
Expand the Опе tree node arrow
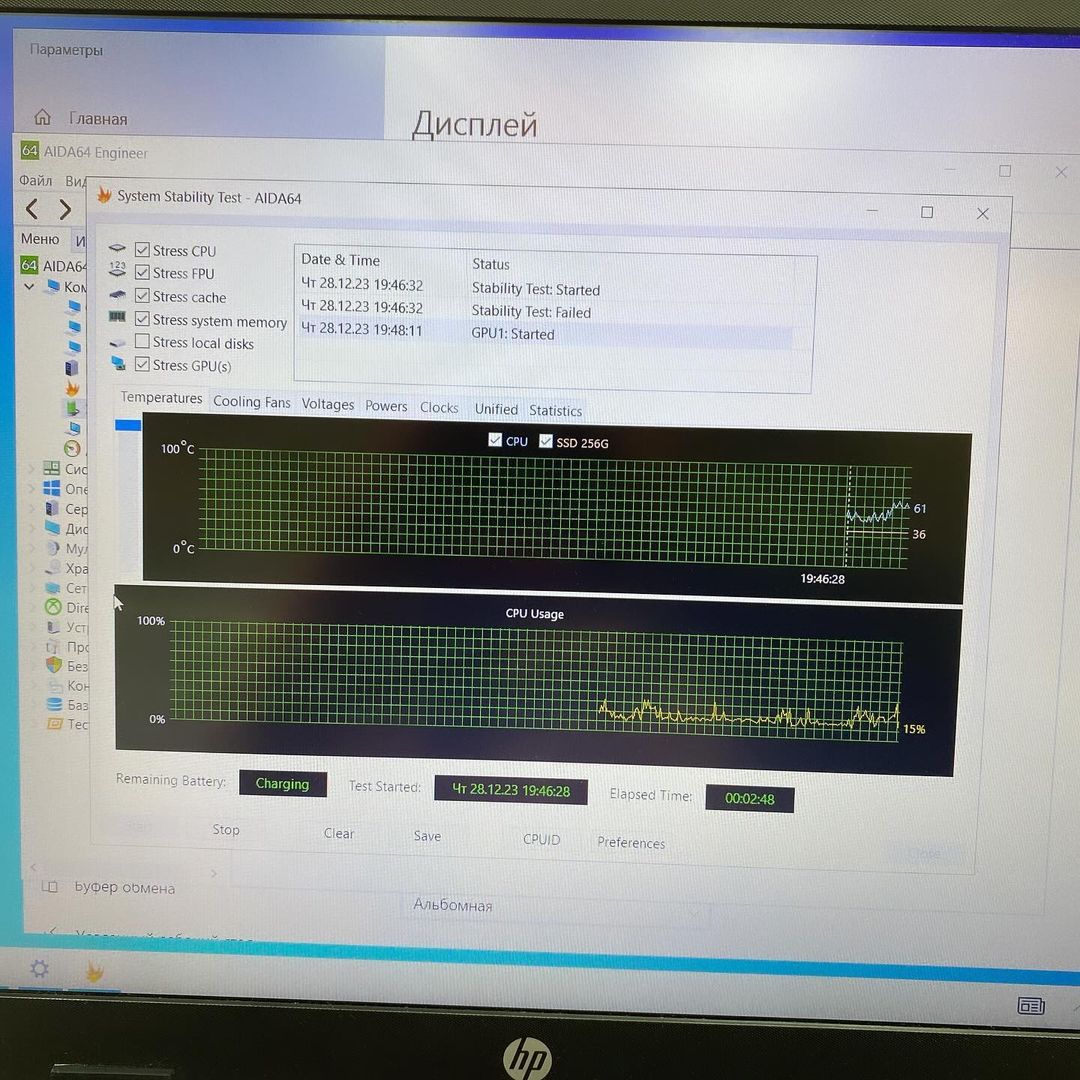pyautogui.click(x=31, y=488)
